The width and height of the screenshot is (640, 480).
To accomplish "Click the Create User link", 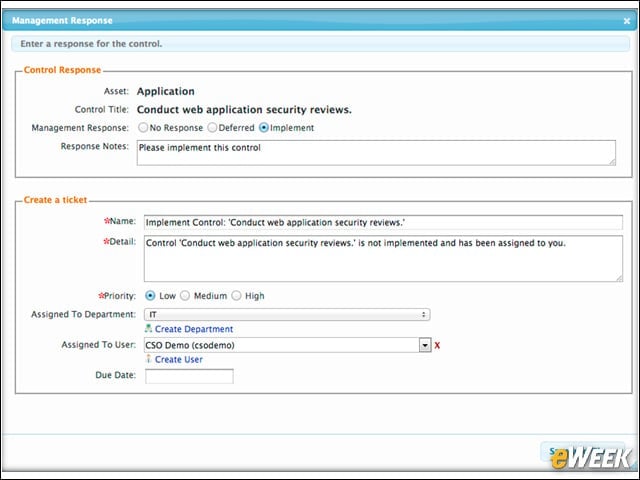I will point(179,360).
